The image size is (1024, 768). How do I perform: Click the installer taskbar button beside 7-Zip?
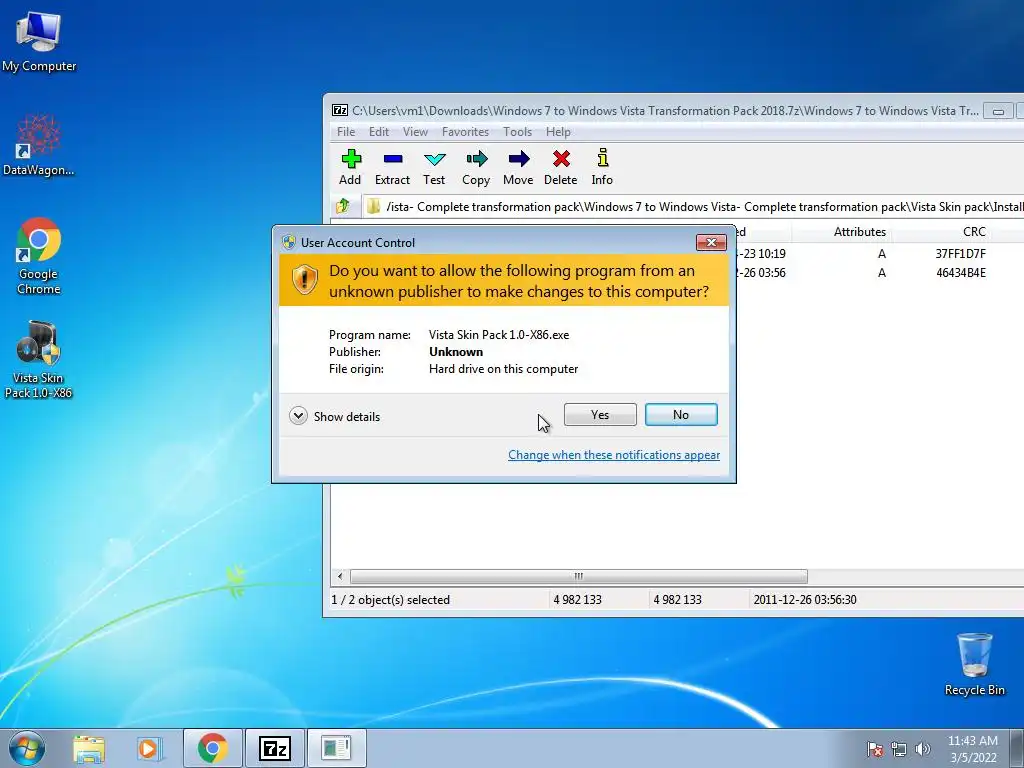point(336,748)
